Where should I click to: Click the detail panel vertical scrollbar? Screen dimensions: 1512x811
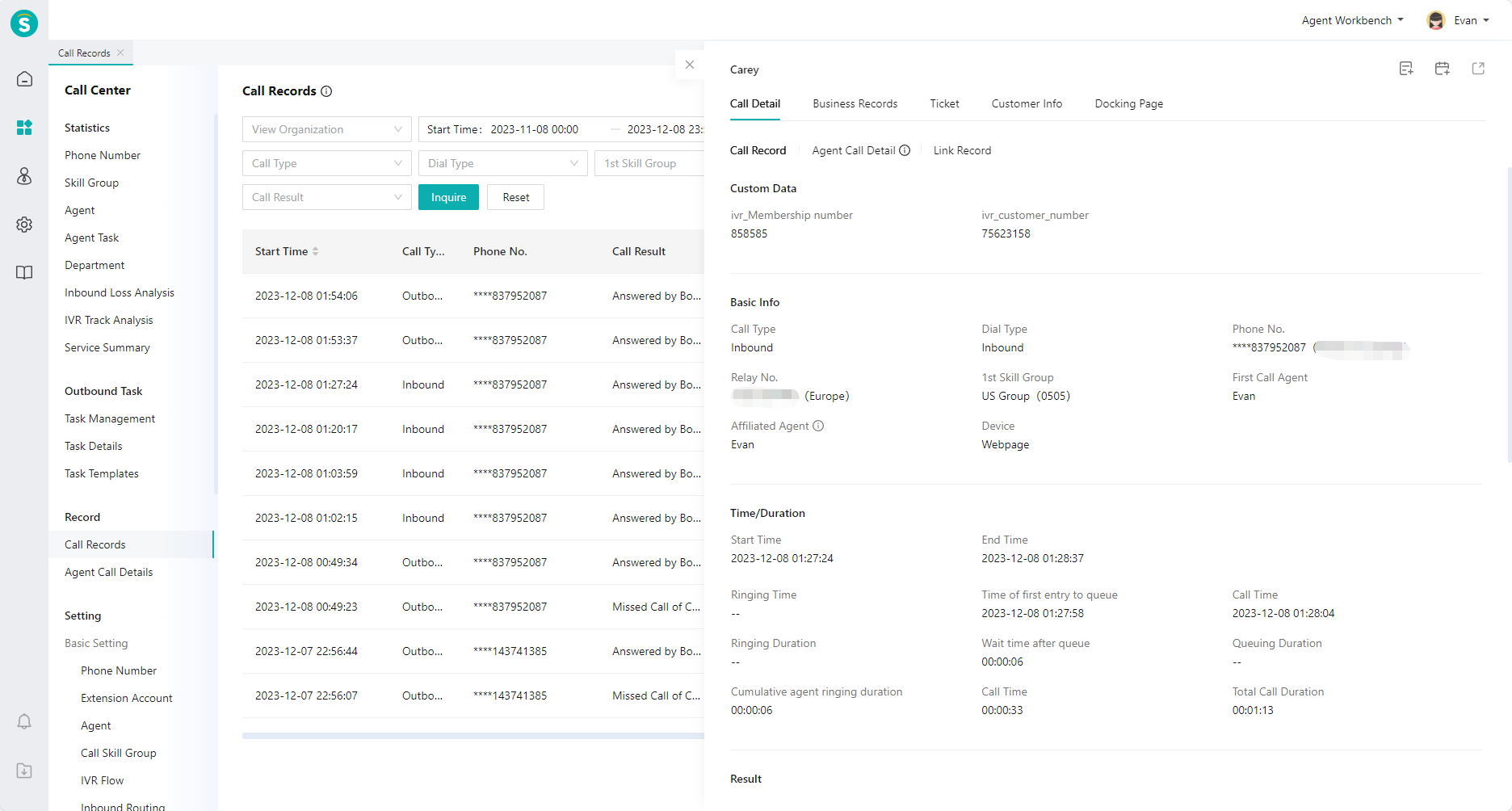tap(1509, 314)
